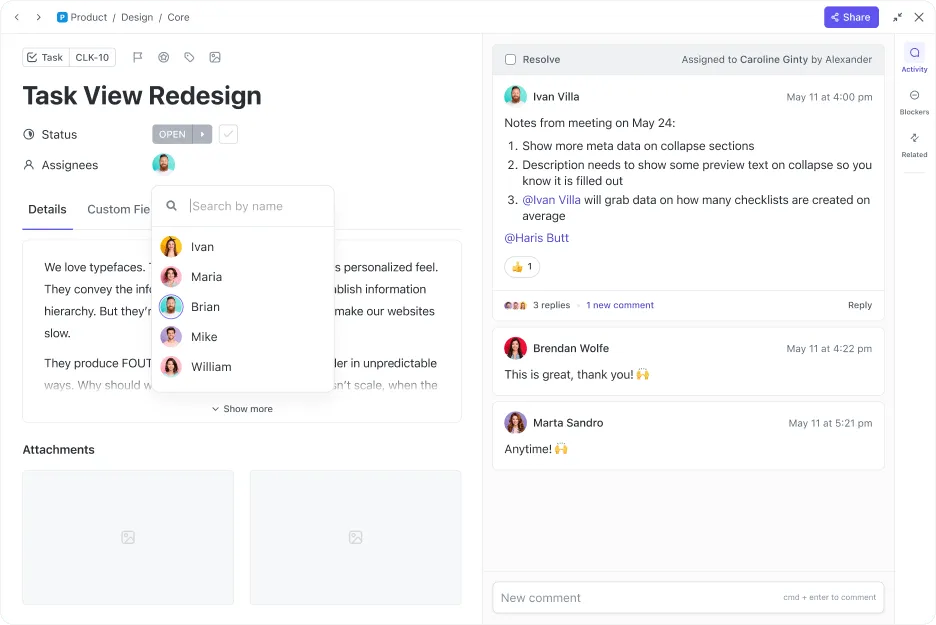Add tags with the tag icon
This screenshot has width=936, height=625.
click(189, 57)
